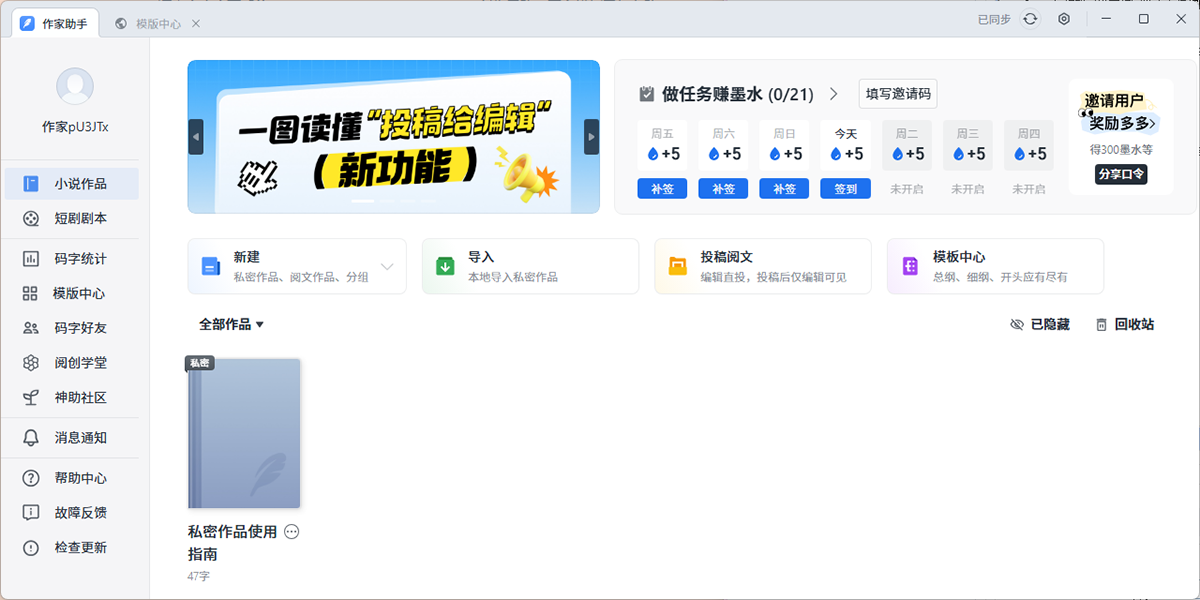Click the sync refresh icon beside 已同步
Image resolution: width=1200 pixels, height=600 pixels.
[1030, 19]
